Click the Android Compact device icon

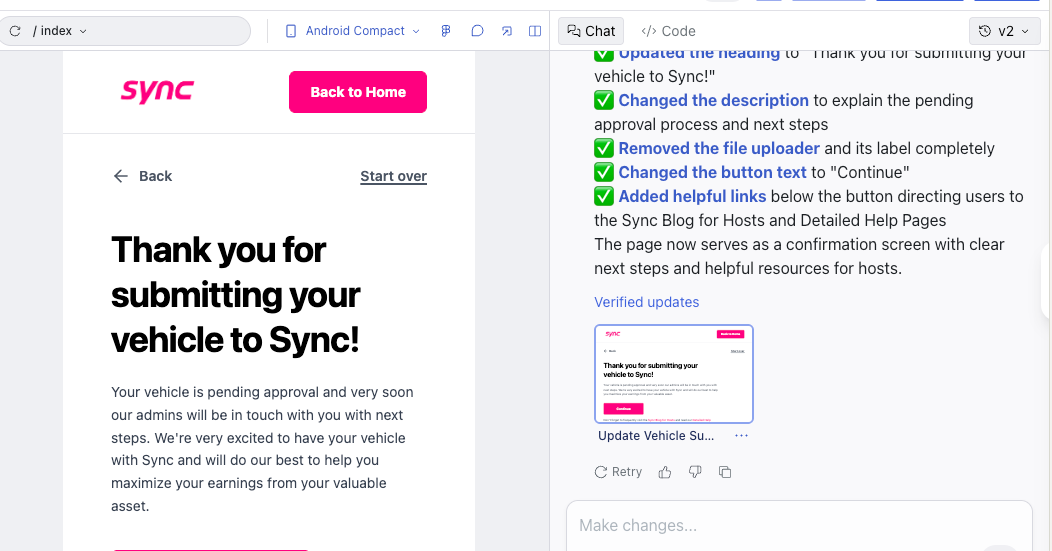[291, 31]
